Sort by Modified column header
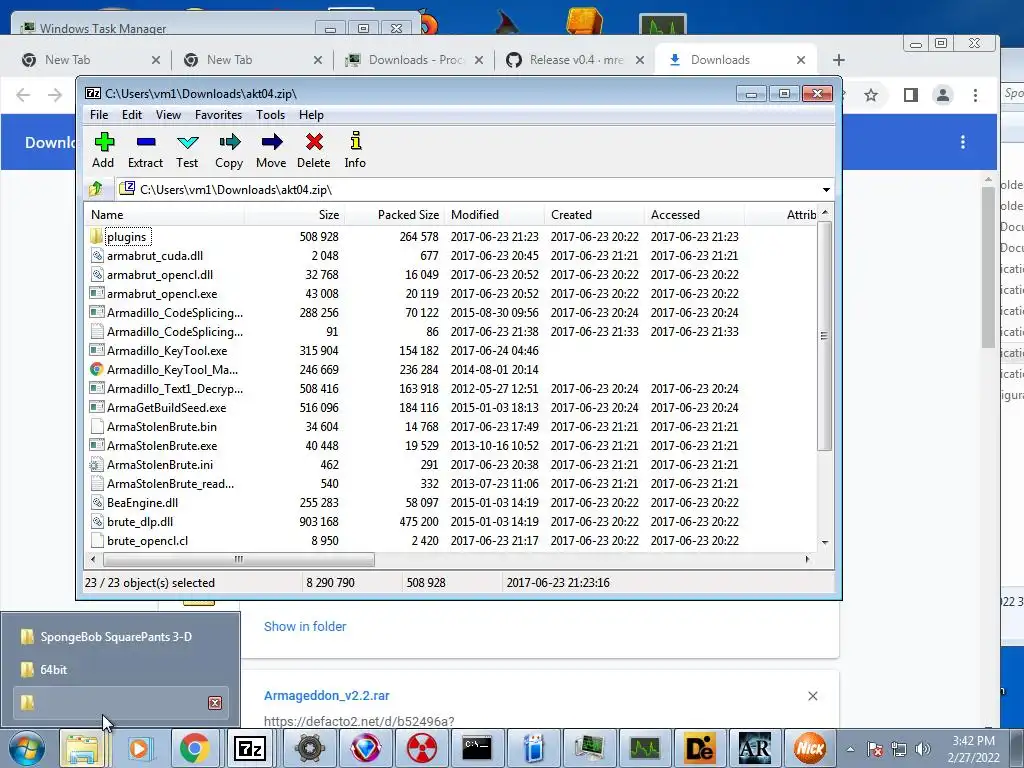Image resolution: width=1024 pixels, height=768 pixels. point(495,215)
